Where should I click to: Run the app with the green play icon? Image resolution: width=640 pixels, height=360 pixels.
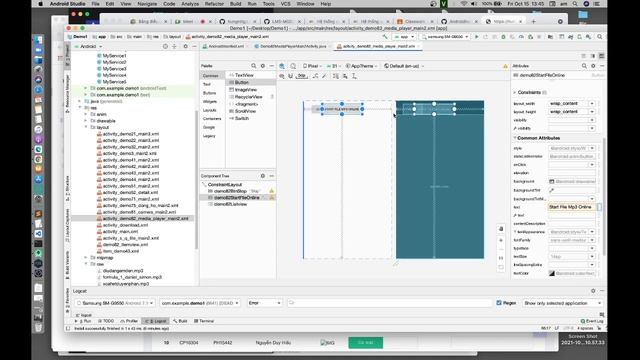point(476,37)
